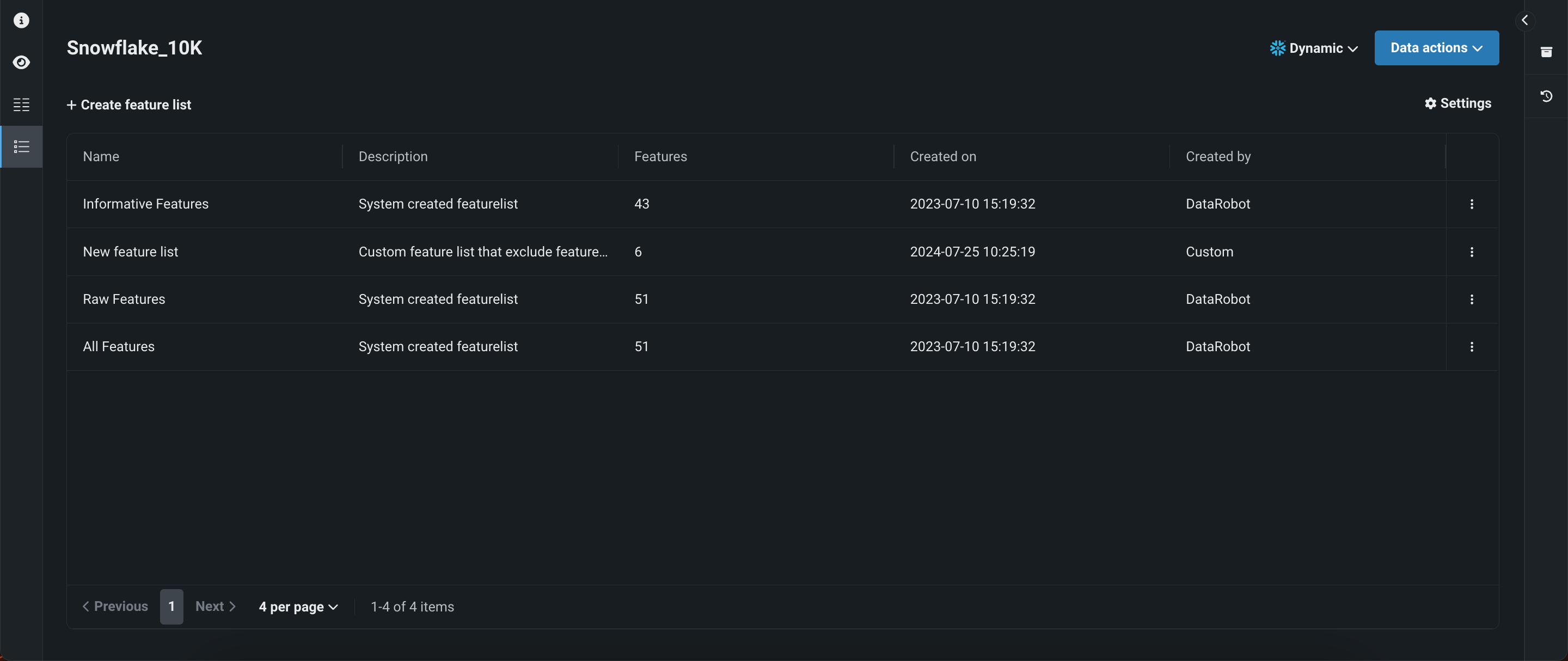Image resolution: width=1568 pixels, height=661 pixels.
Task: Click Create feature list button
Action: point(129,105)
